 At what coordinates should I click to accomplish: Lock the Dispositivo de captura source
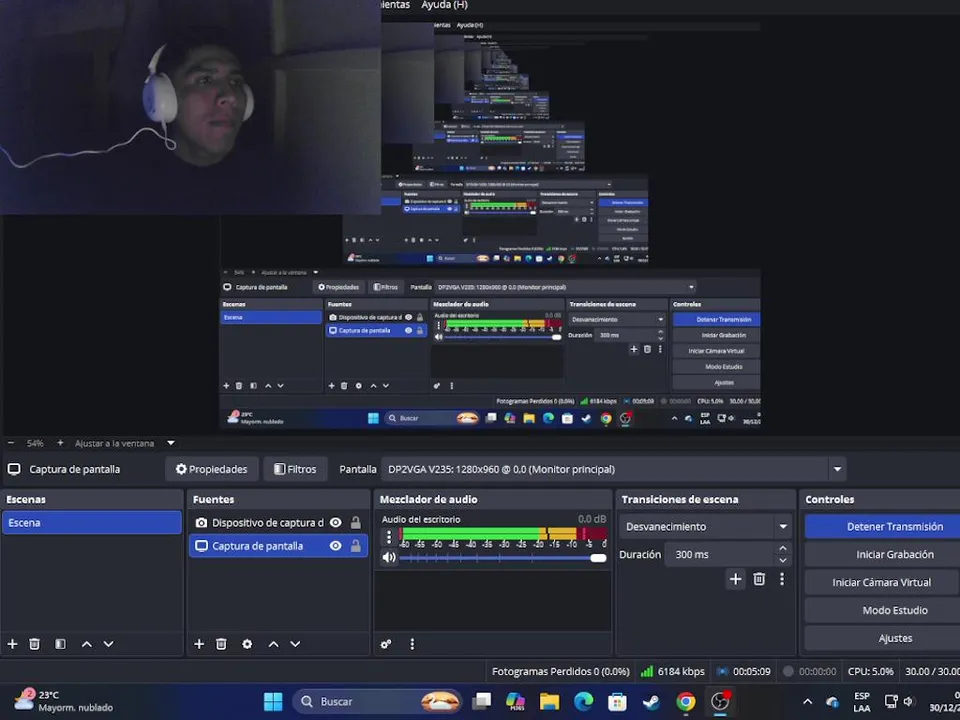click(x=355, y=523)
